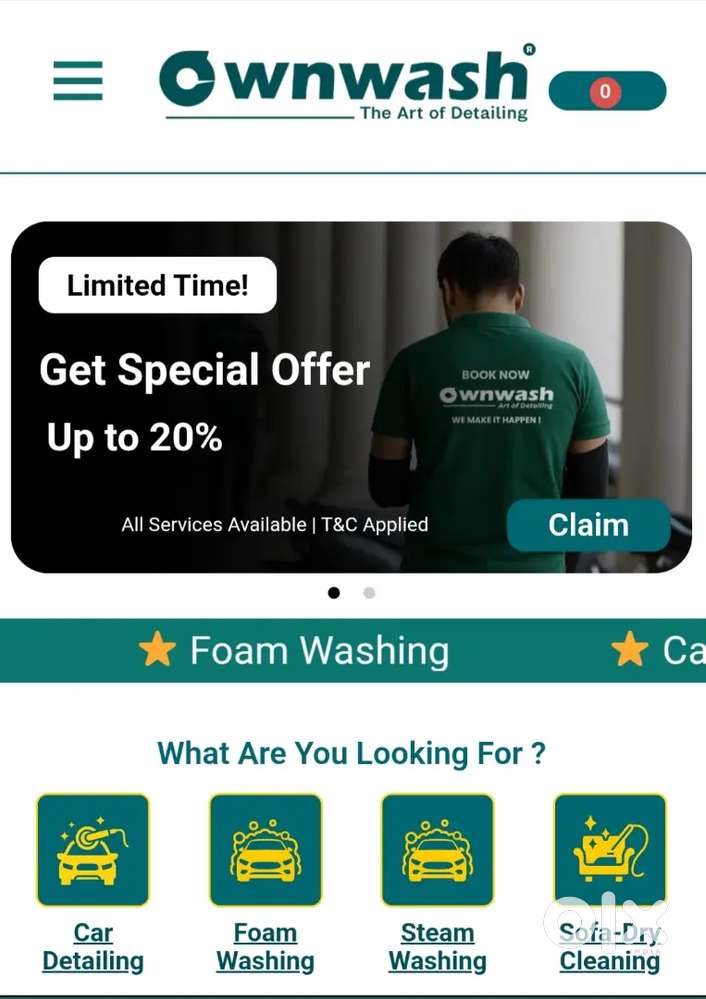This screenshot has height=999, width=706.
Task: Select the Sofa Dry Cleaning icon
Action: (x=610, y=849)
